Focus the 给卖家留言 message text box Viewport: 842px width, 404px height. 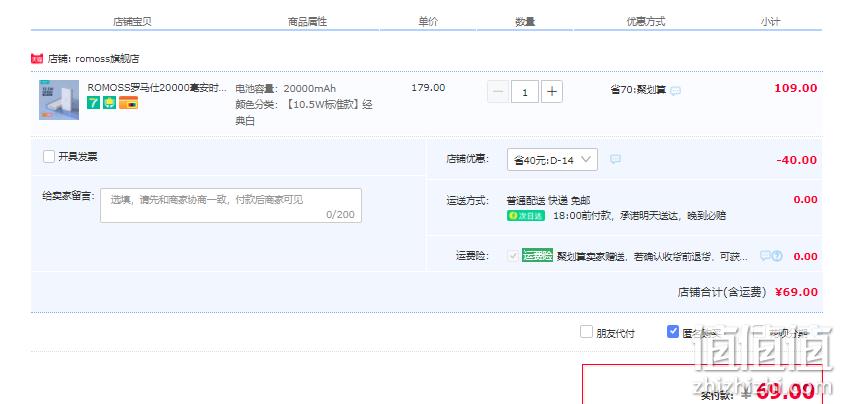click(x=231, y=205)
